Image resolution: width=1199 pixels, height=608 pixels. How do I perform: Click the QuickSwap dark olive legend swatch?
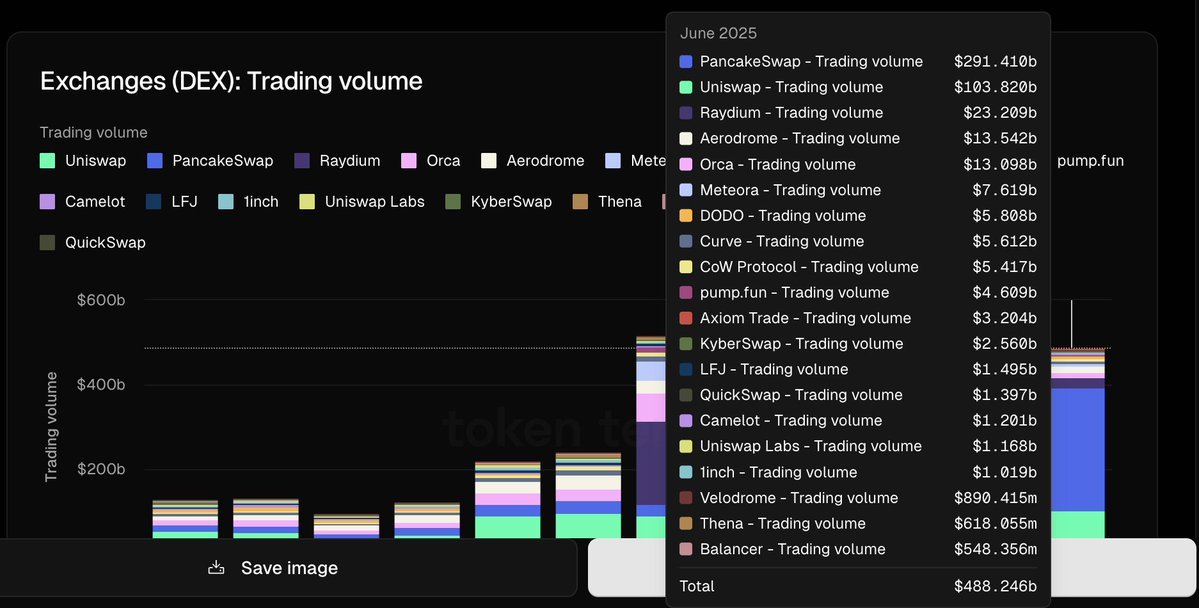point(47,242)
